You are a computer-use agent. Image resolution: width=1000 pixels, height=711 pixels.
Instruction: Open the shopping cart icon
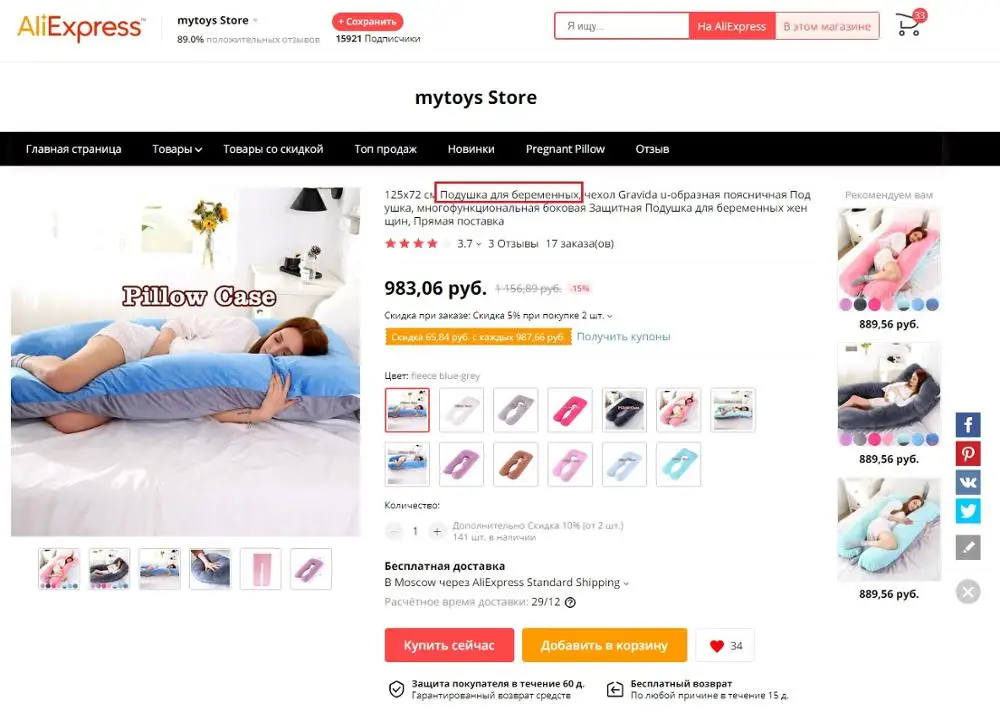(909, 25)
